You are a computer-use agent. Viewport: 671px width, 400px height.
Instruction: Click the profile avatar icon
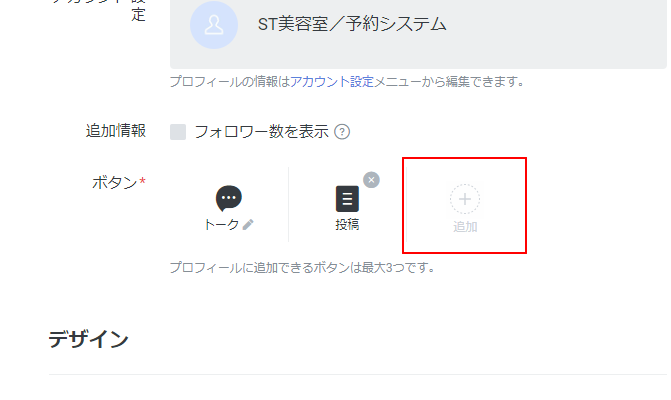[214, 25]
